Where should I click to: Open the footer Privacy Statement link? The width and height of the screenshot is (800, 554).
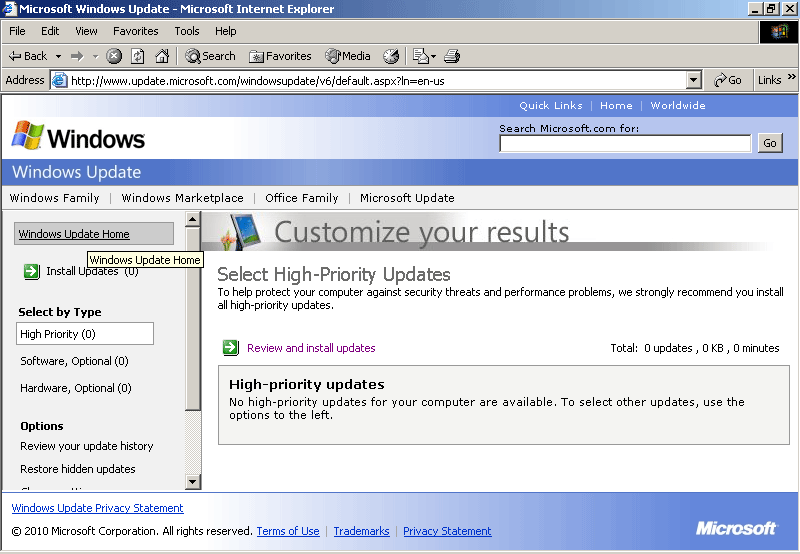pyautogui.click(x=447, y=531)
